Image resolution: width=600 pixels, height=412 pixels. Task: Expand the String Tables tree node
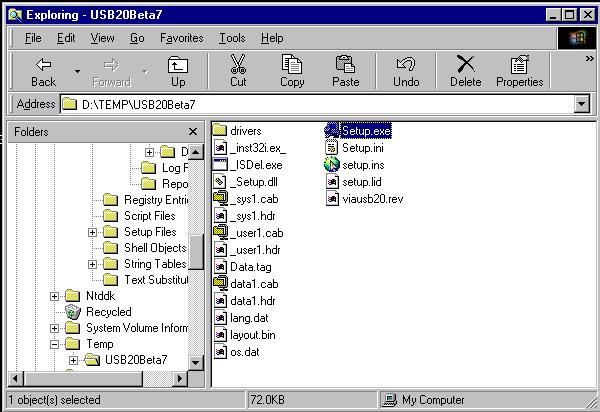point(92,264)
